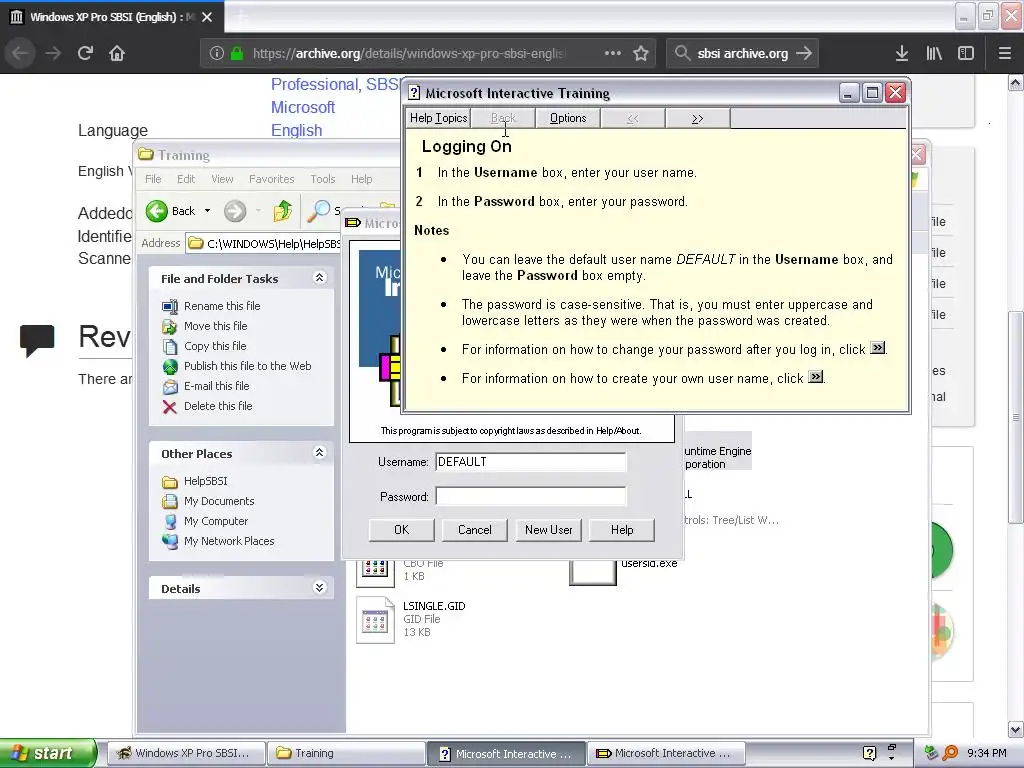1024x768 pixels.
Task: Click Cancel in the login dialog
Action: coord(475,530)
